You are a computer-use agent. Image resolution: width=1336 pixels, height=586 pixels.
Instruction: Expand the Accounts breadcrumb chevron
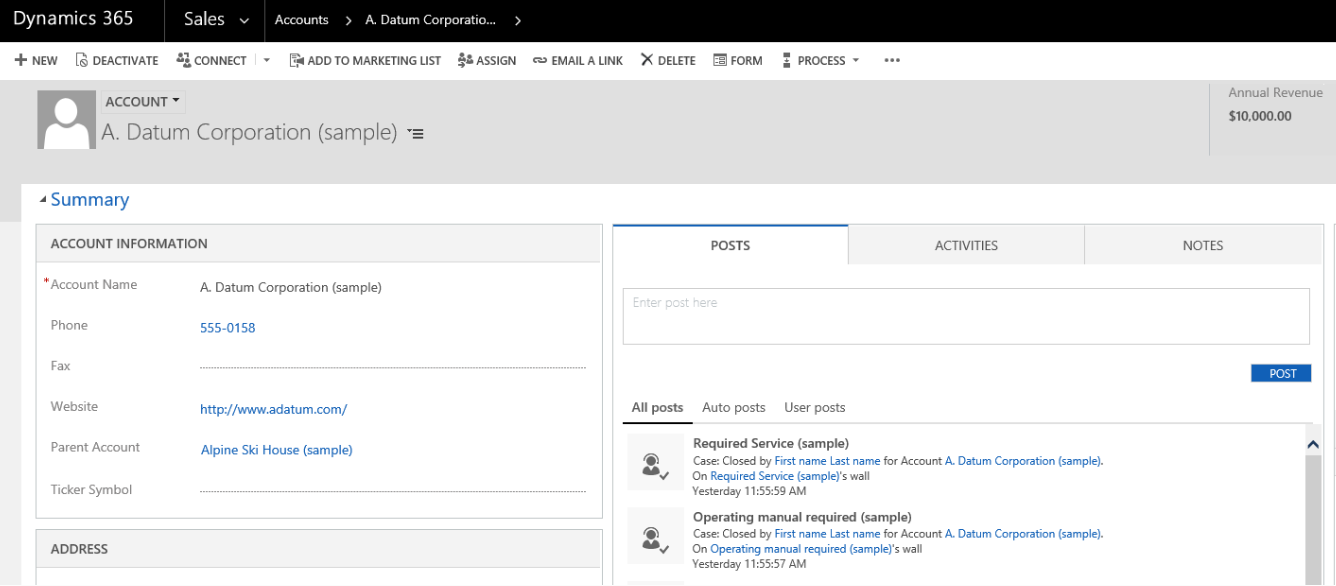[348, 21]
